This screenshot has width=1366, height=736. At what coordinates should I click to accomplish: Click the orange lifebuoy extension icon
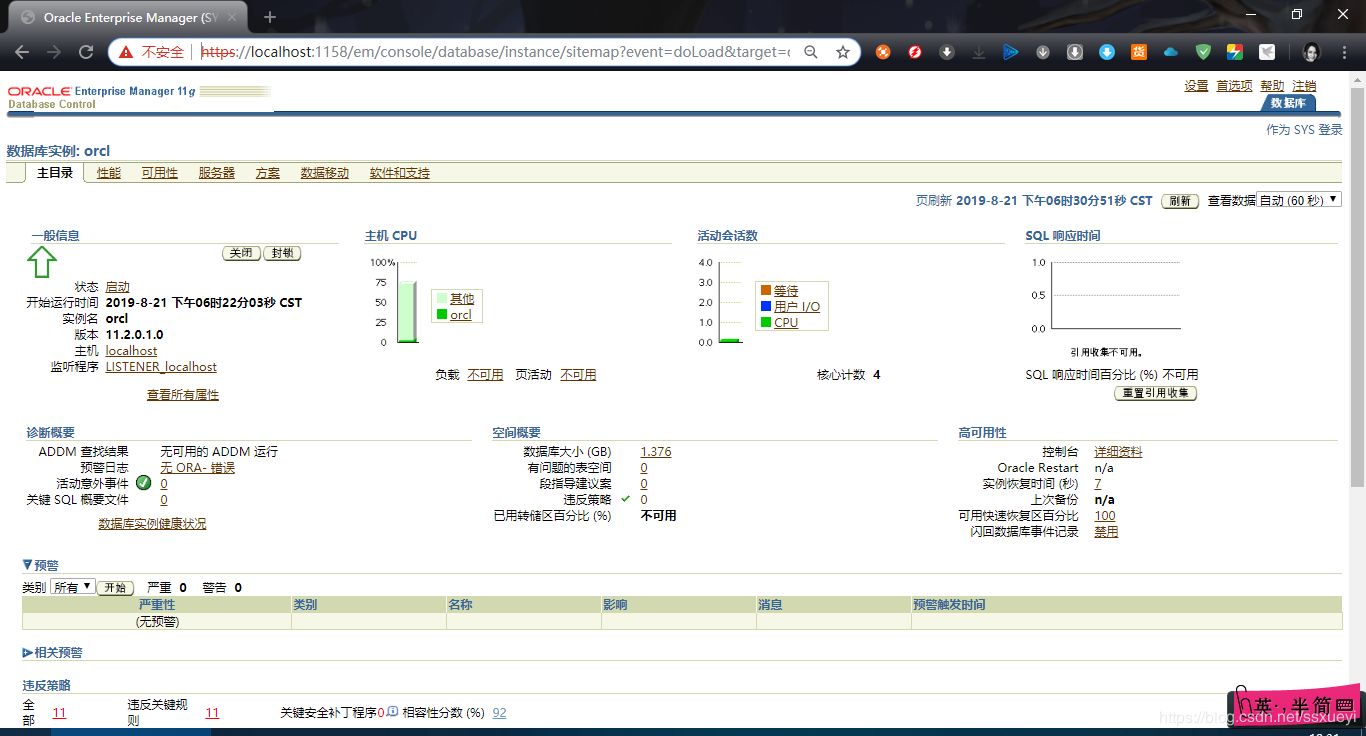[883, 52]
